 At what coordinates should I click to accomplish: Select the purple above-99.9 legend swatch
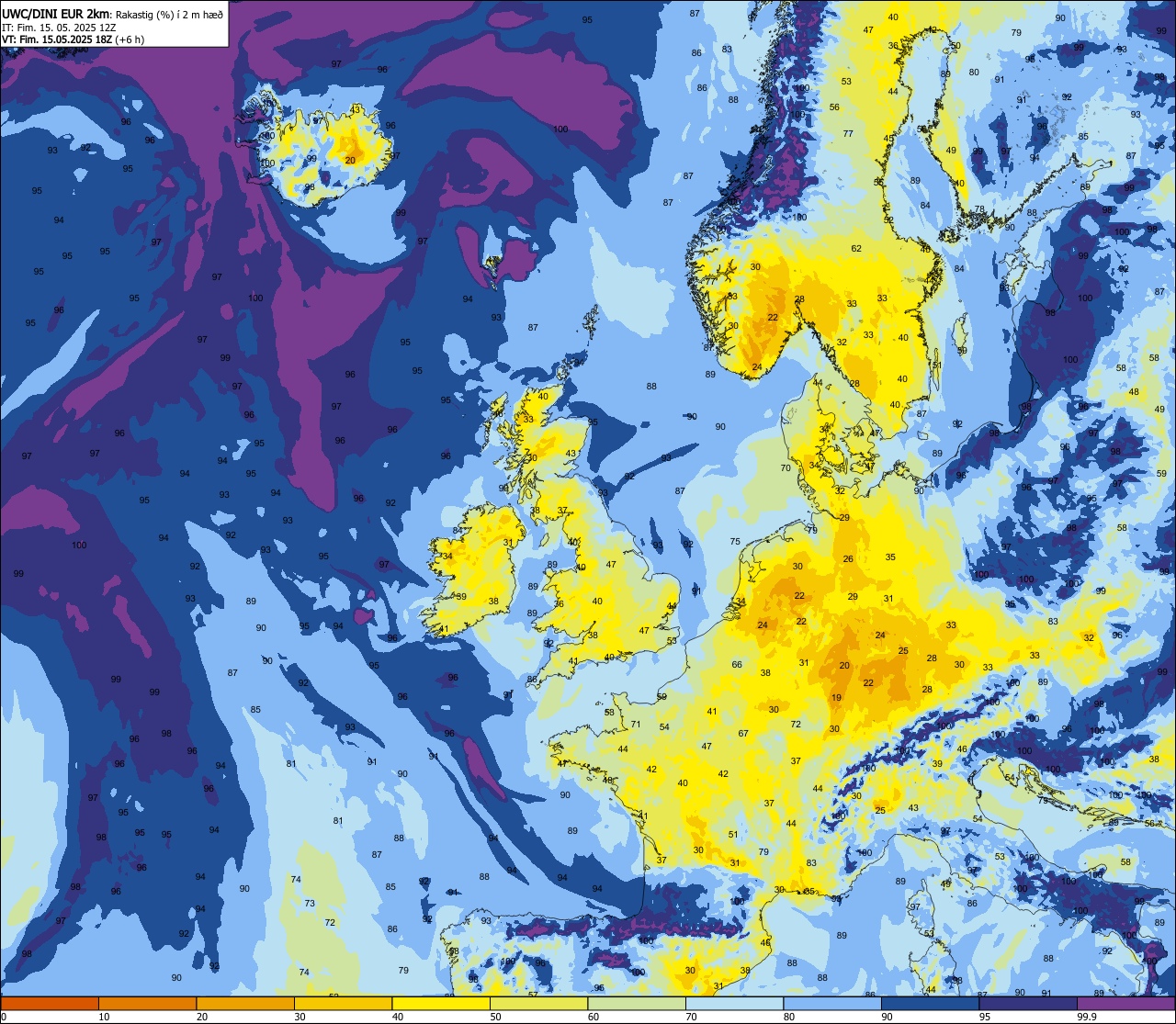(x=1125, y=1003)
